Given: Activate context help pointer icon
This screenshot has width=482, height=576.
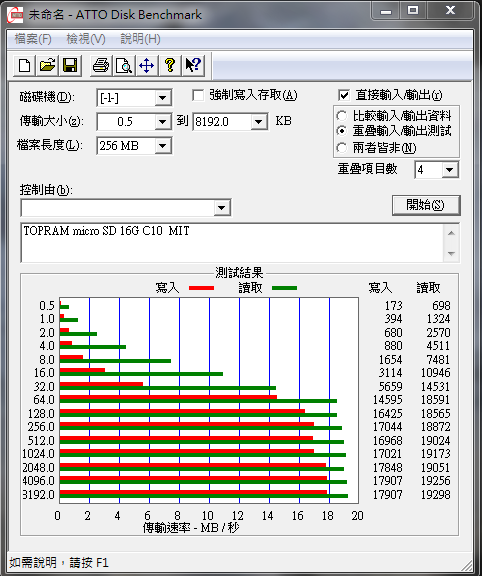Looking at the screenshot, I should [x=193, y=66].
